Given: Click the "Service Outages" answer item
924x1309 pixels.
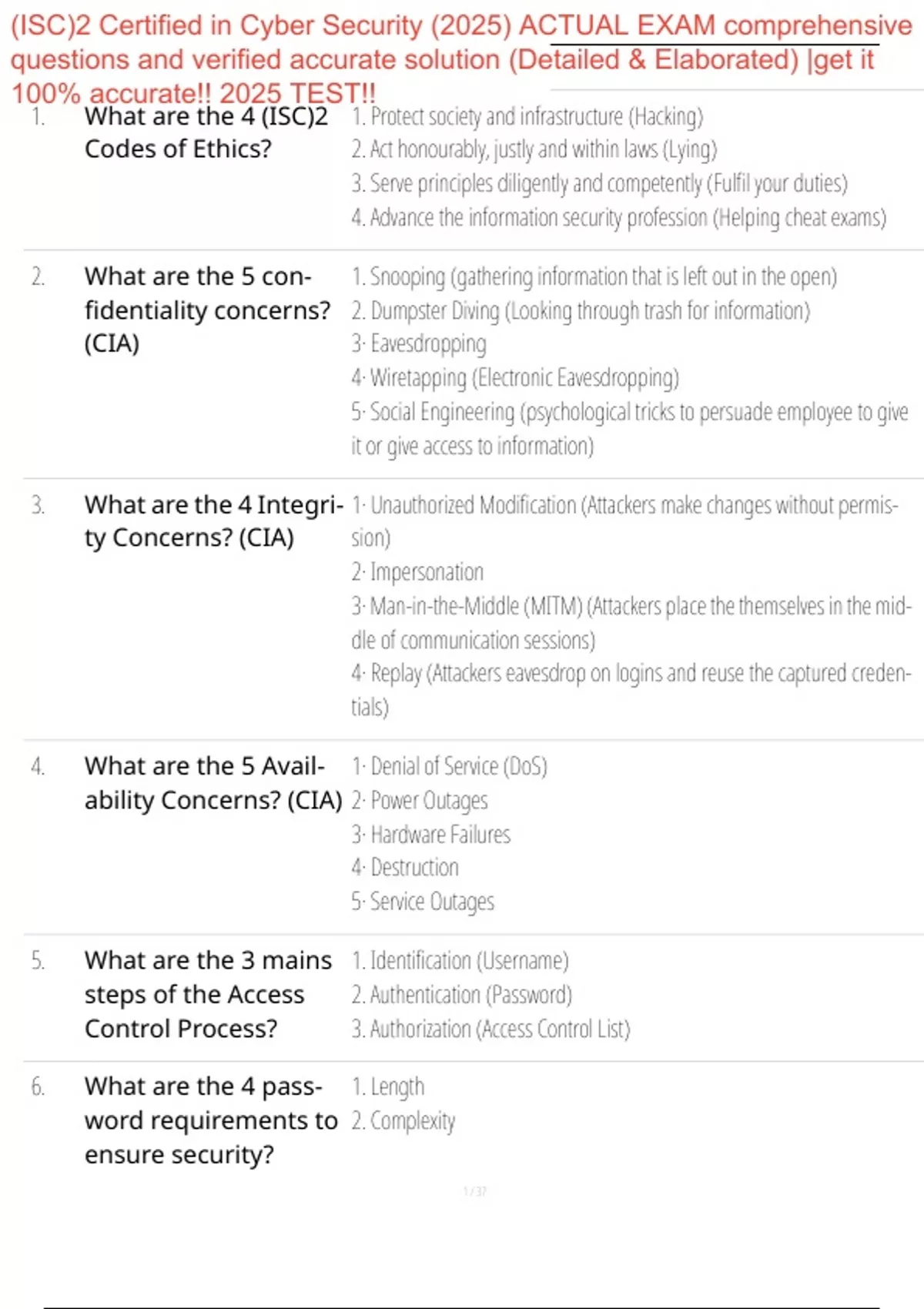Looking at the screenshot, I should (x=423, y=902).
